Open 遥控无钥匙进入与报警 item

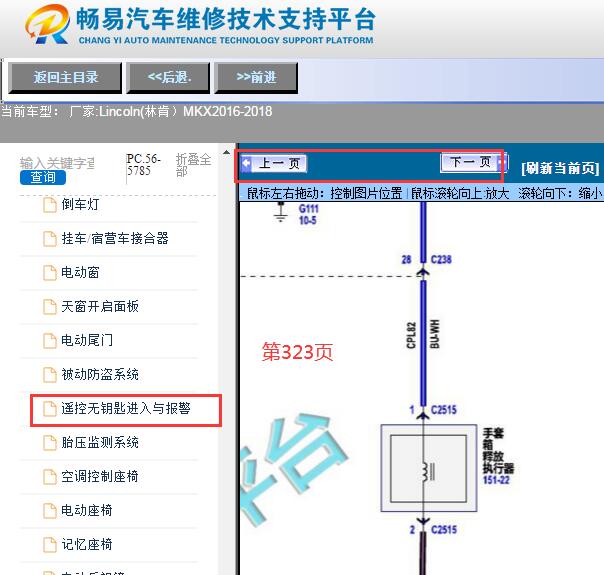click(126, 408)
